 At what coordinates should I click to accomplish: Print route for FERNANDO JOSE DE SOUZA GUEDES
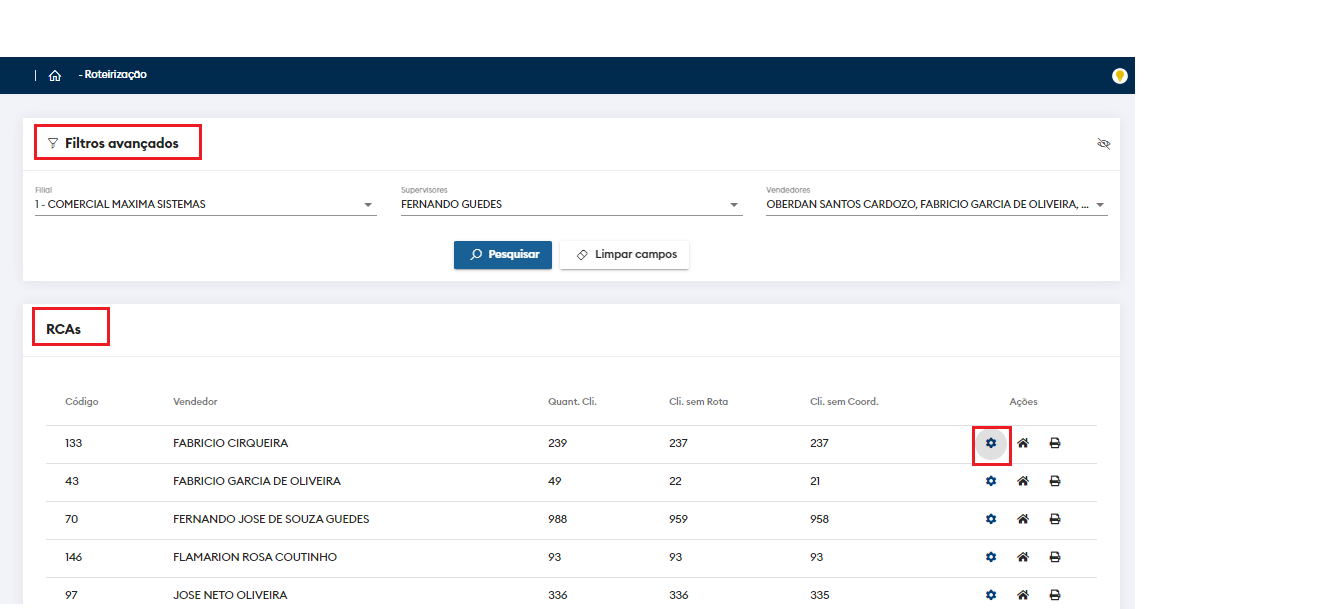[x=1055, y=519]
